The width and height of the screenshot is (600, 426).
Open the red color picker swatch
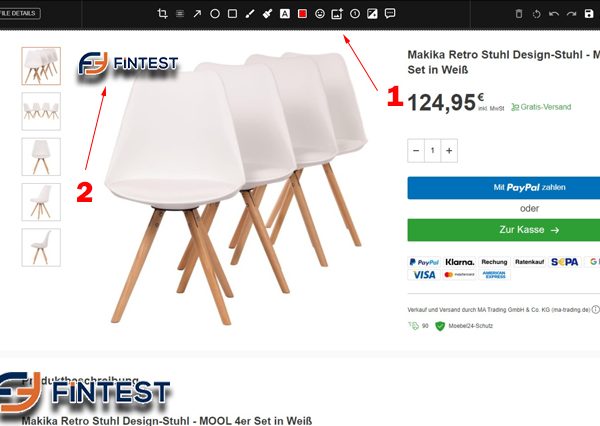coord(302,14)
